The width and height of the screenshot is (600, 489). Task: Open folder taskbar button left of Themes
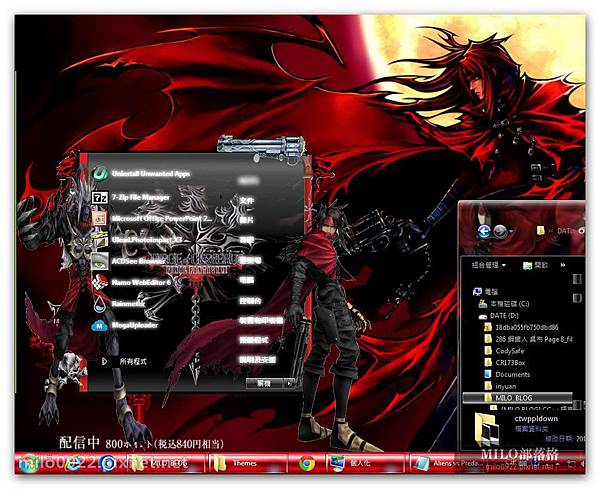[x=165, y=463]
